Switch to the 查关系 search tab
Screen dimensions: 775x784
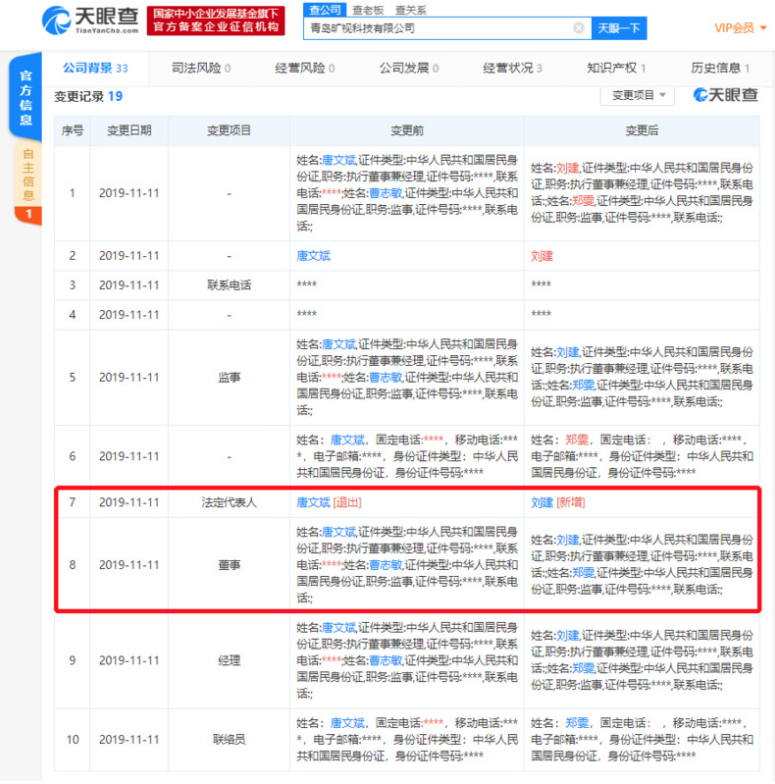click(x=410, y=10)
